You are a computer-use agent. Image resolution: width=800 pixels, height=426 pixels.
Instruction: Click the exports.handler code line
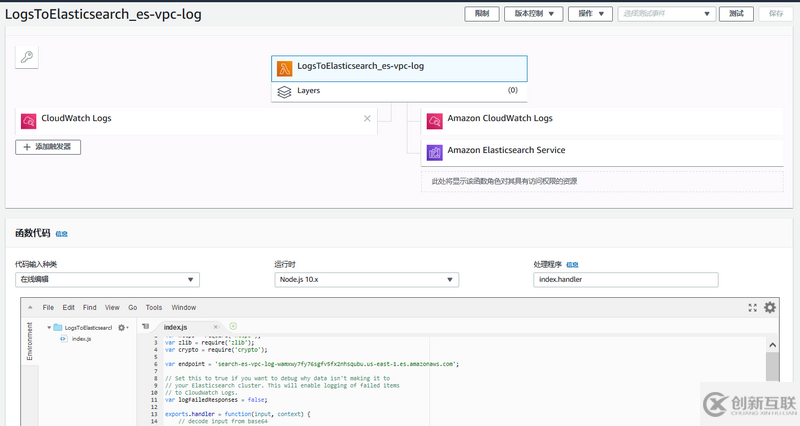237,414
